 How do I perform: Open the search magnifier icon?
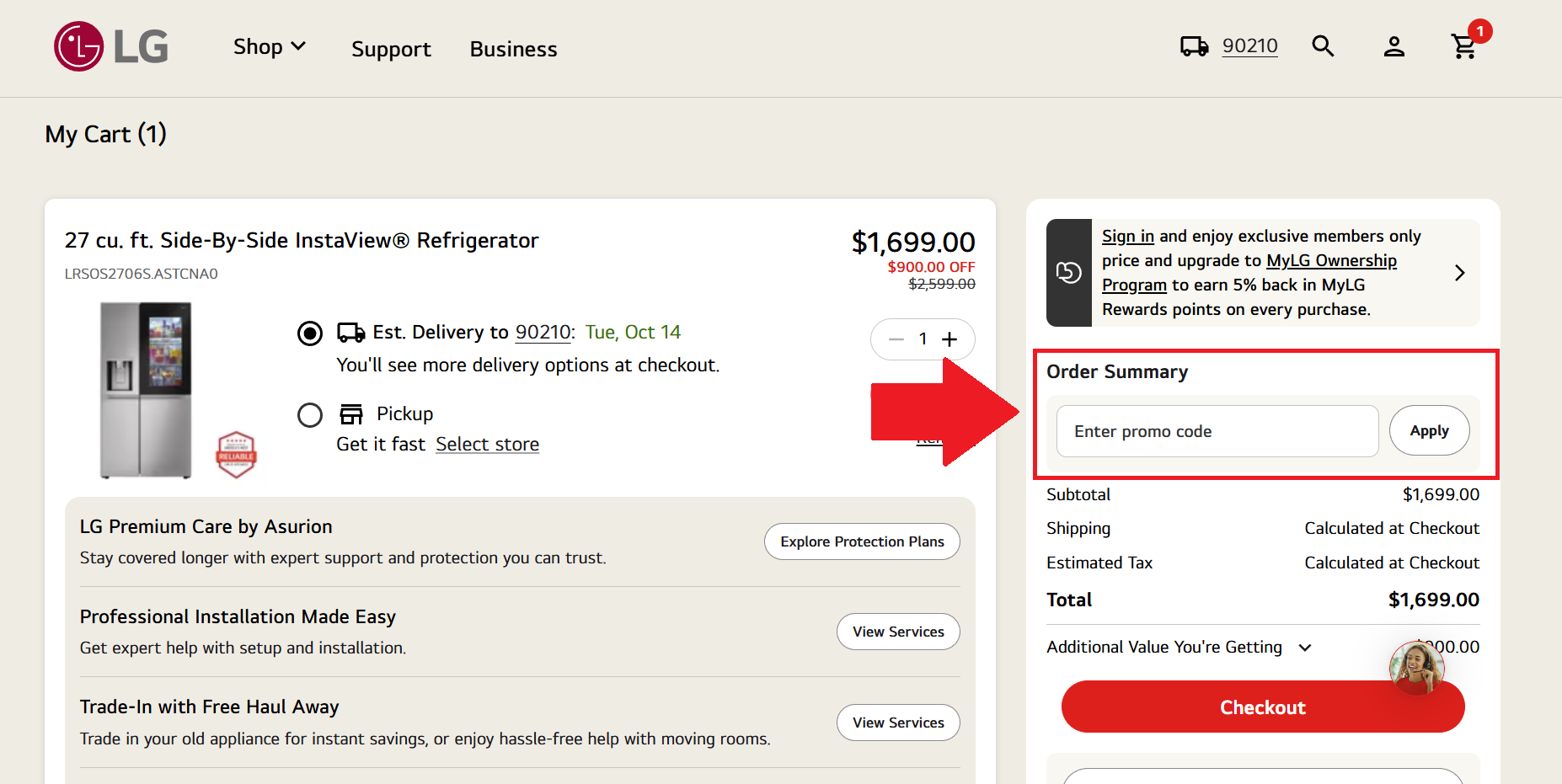(1323, 46)
